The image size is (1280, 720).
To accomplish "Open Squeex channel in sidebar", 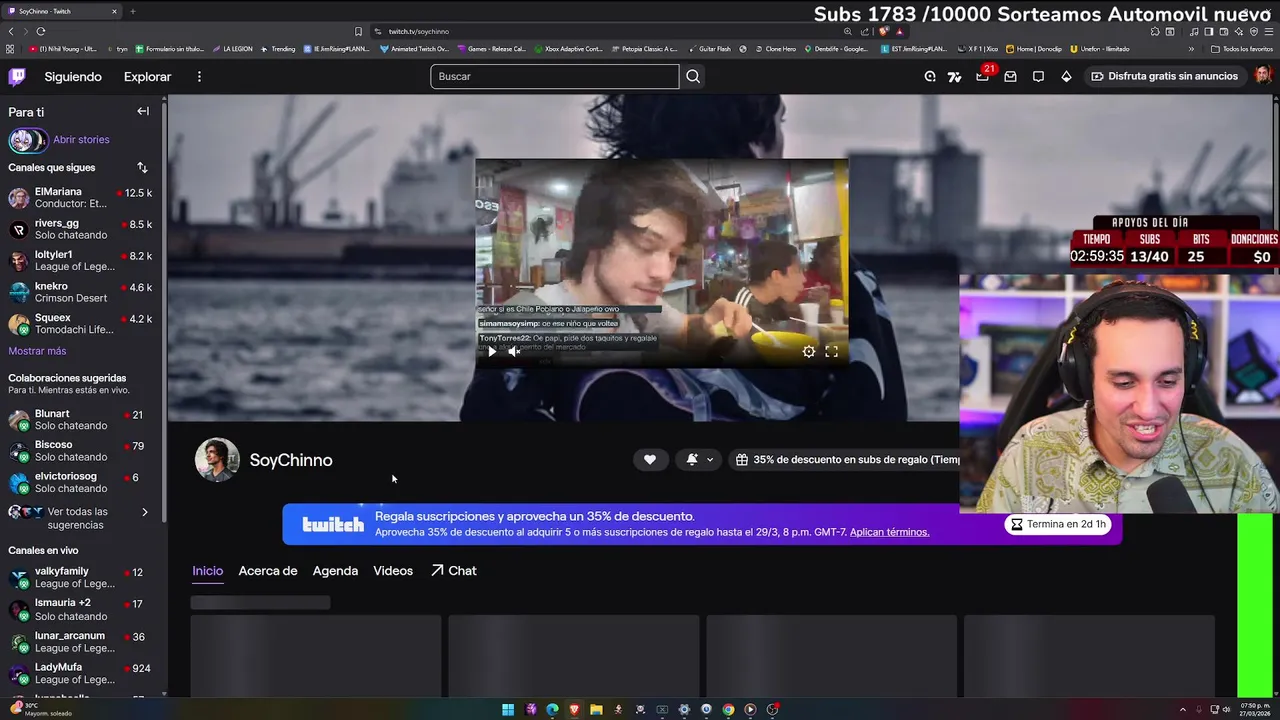I will [80, 324].
